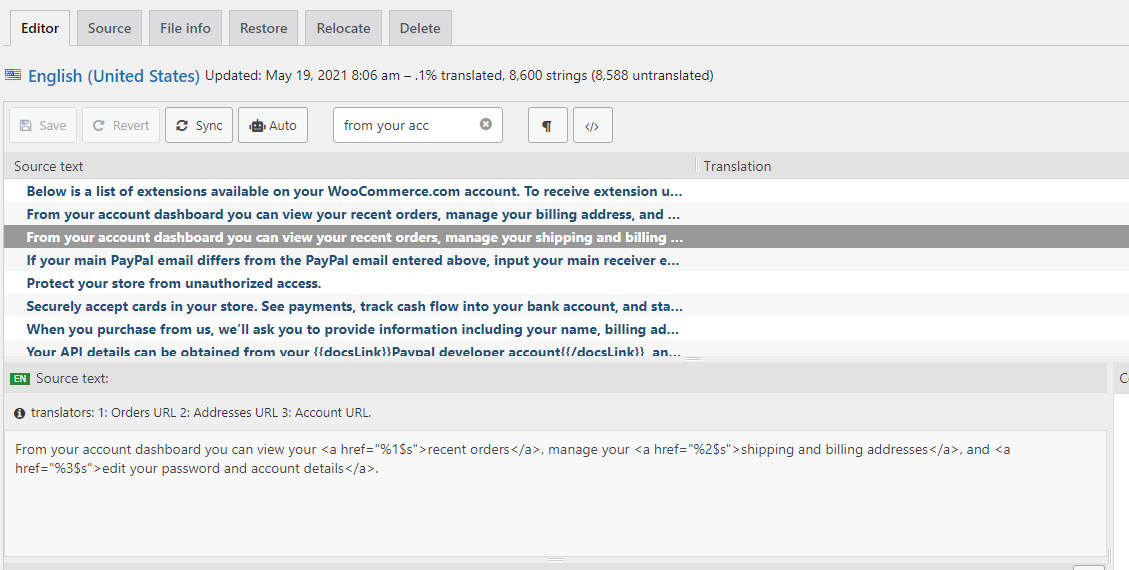This screenshot has height=570, width=1129.
Task: Sort by the Source text column header
Action: pos(49,166)
